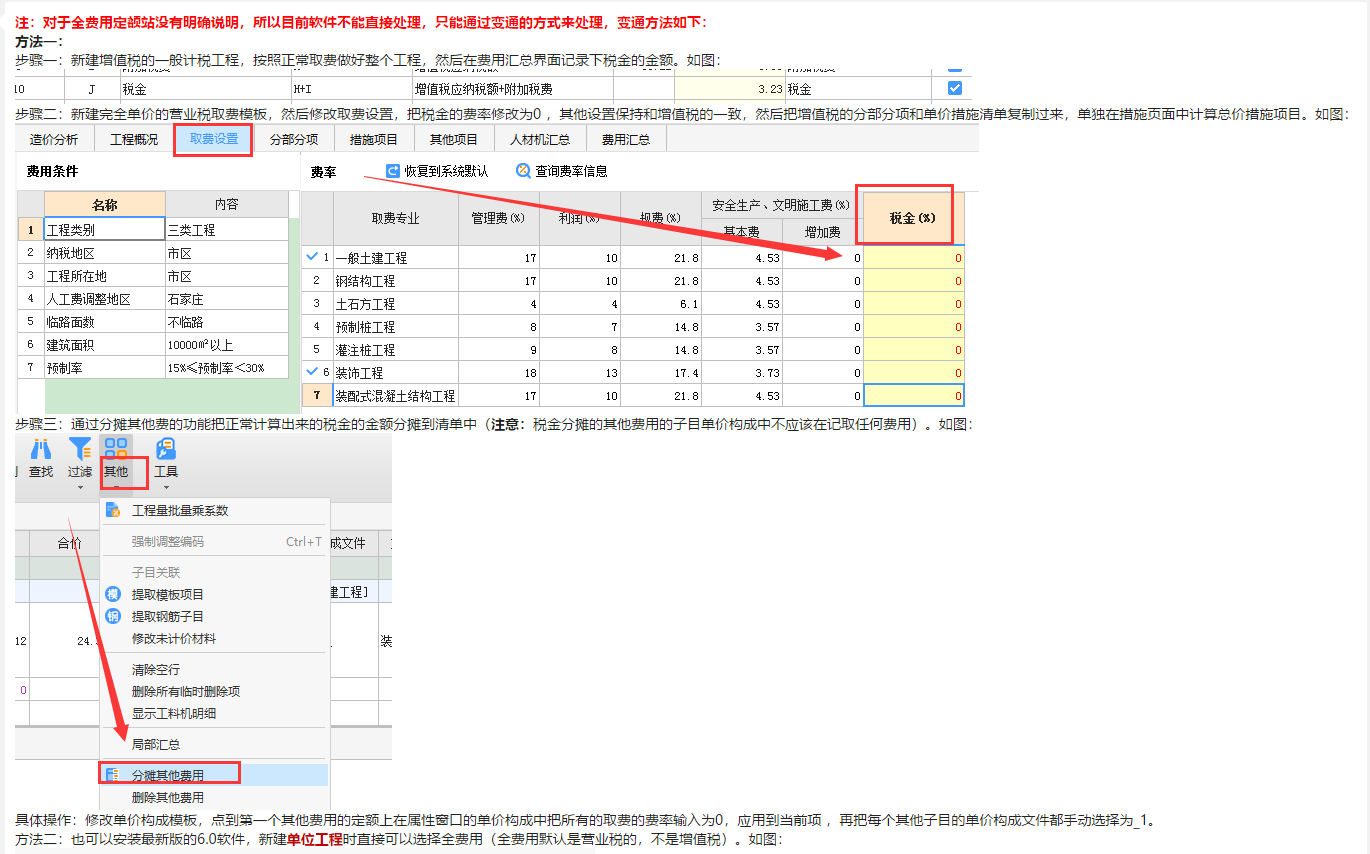
Task: Click the 合价 column header
Action: [x=69, y=543]
